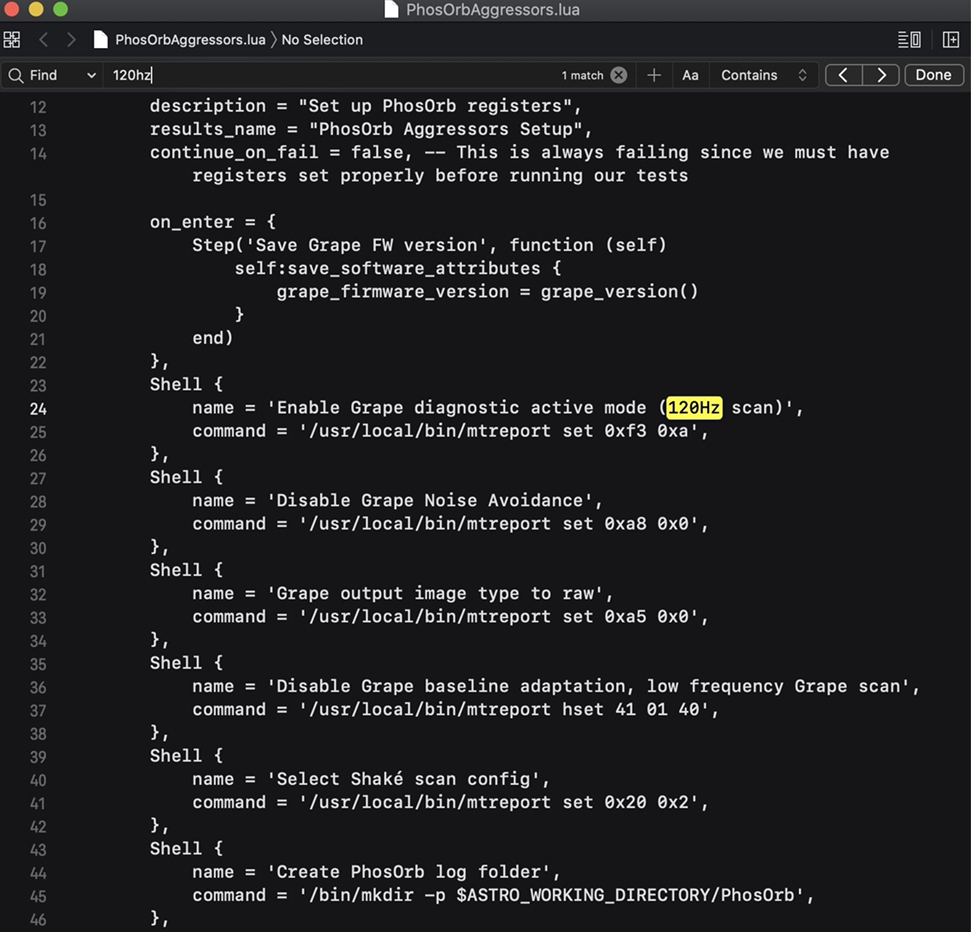
Task: Toggle the editor layout options icon
Action: (x=909, y=40)
